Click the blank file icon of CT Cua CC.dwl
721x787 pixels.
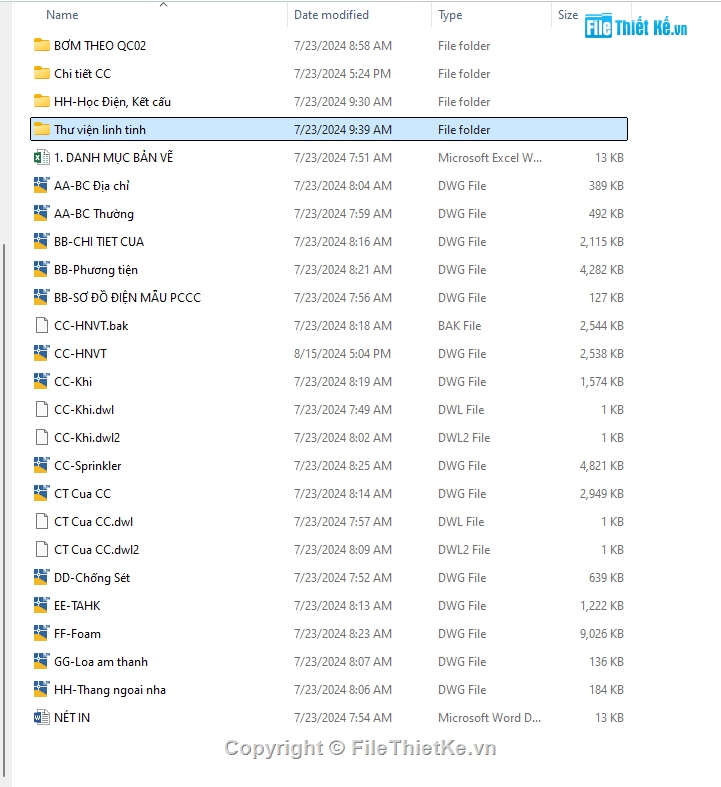(42, 521)
